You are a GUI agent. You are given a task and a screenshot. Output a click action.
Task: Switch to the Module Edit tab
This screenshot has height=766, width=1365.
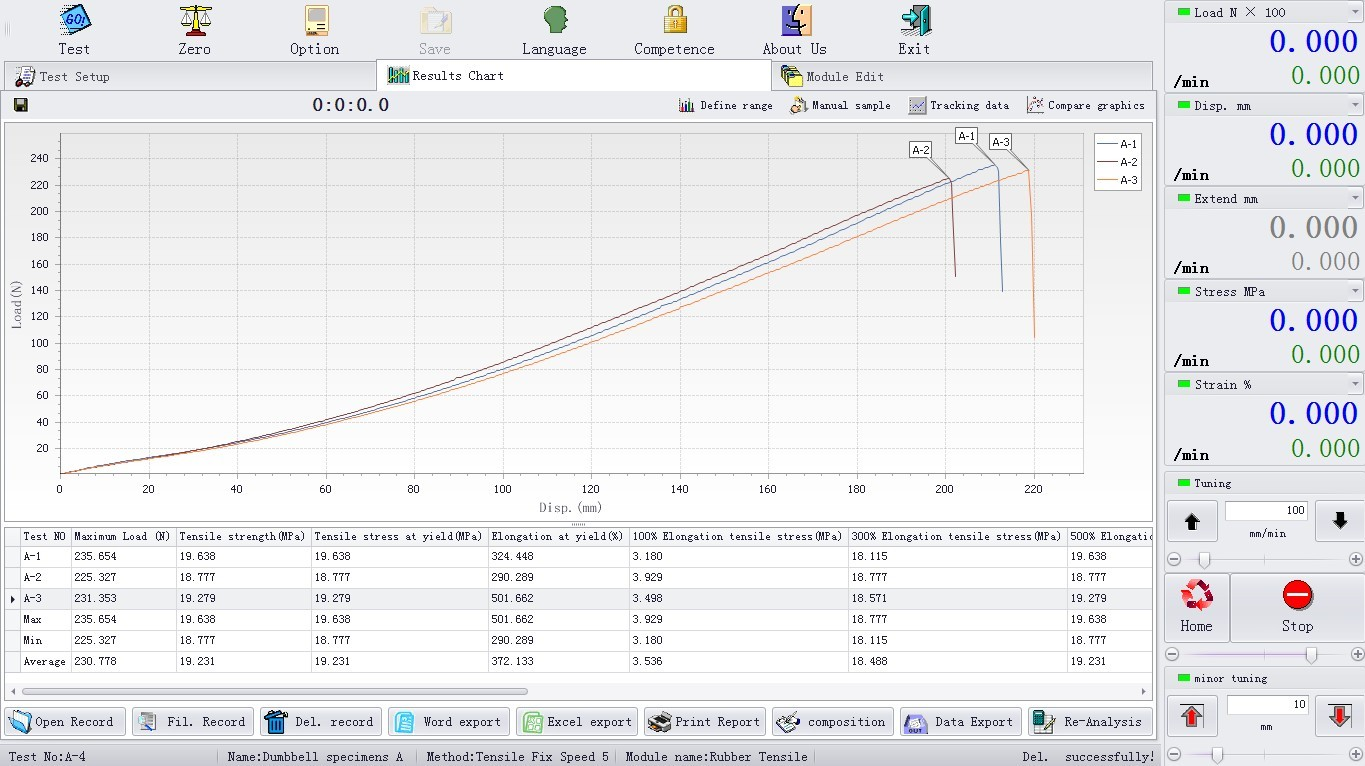833,77
